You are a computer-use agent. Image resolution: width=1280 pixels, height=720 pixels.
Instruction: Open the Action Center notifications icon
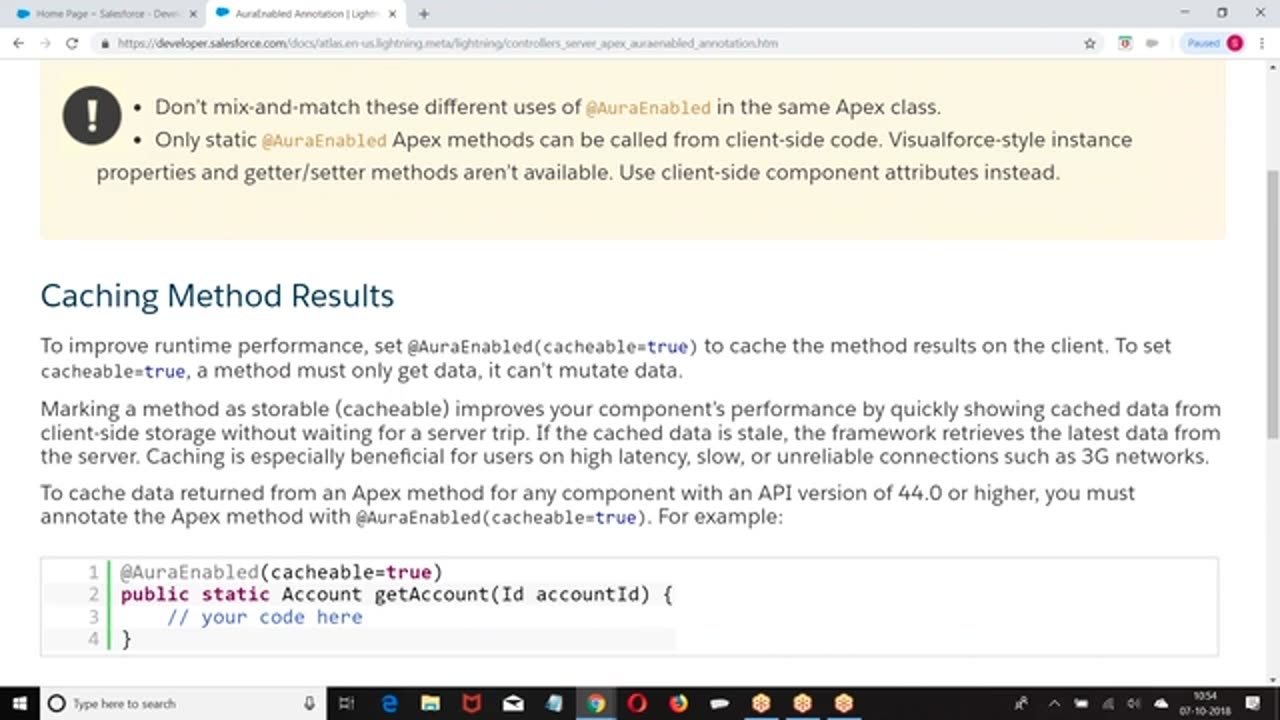(1253, 703)
